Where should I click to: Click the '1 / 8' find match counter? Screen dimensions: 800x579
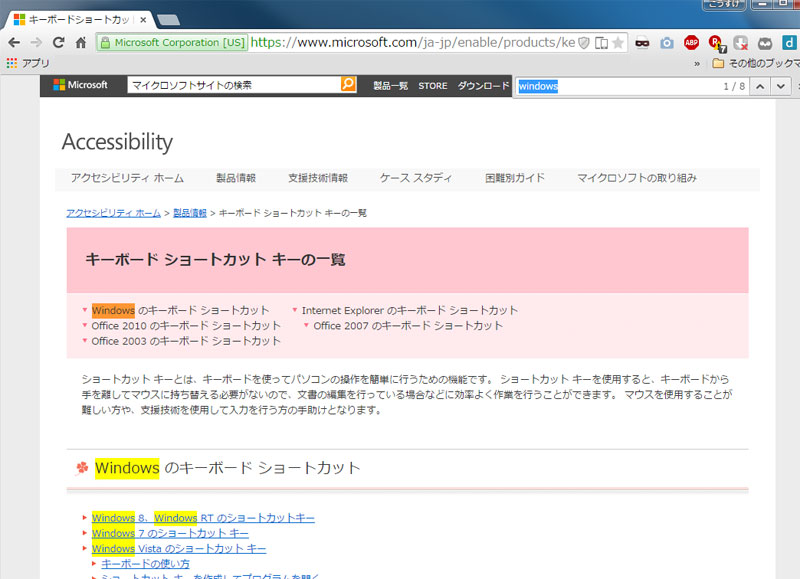pyautogui.click(x=734, y=86)
